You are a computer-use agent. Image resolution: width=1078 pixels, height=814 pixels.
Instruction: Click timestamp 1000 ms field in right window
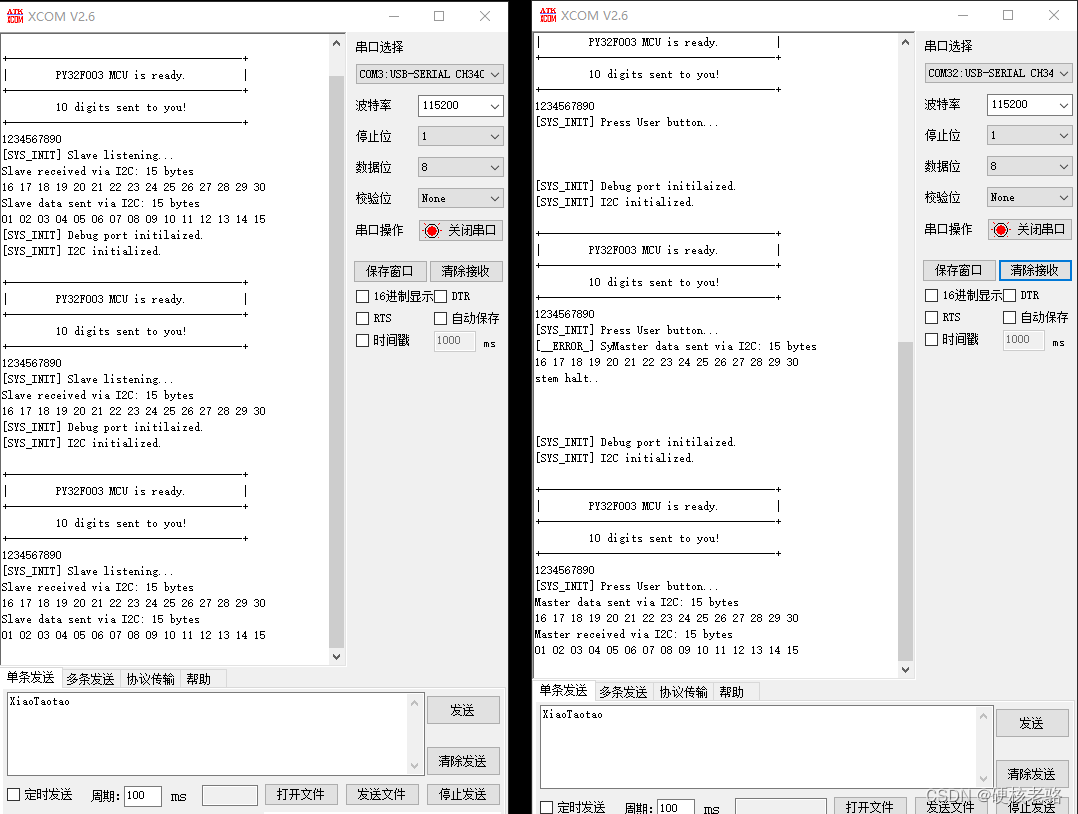coord(1024,340)
